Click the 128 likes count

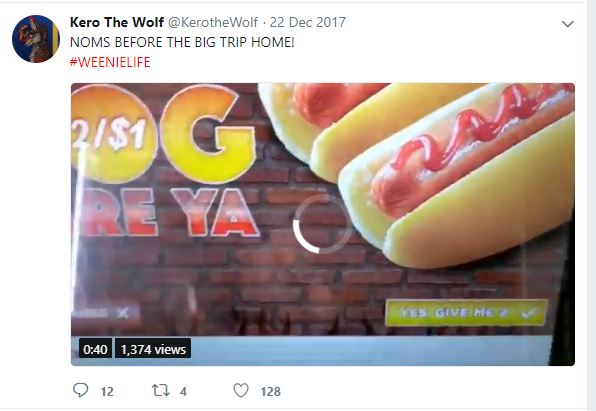[270, 392]
